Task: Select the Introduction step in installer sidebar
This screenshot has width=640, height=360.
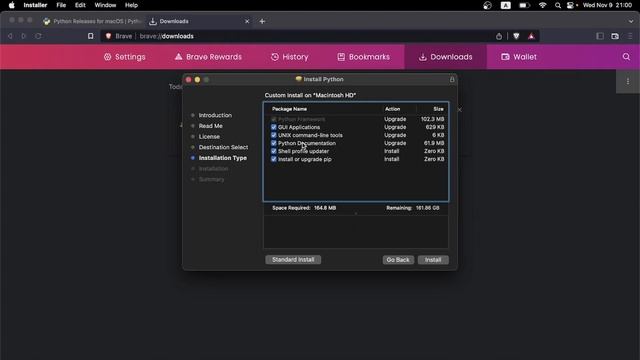Action: 215,116
